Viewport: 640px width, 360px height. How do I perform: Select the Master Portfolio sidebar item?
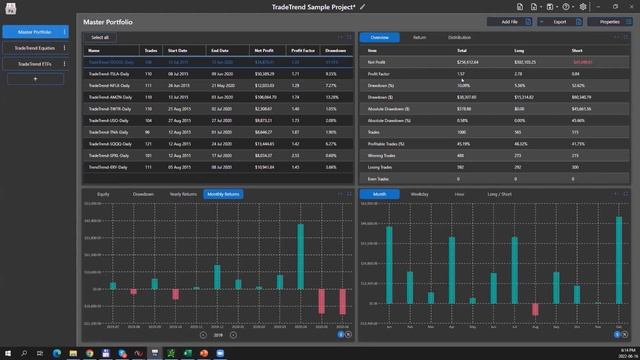(x=35, y=32)
